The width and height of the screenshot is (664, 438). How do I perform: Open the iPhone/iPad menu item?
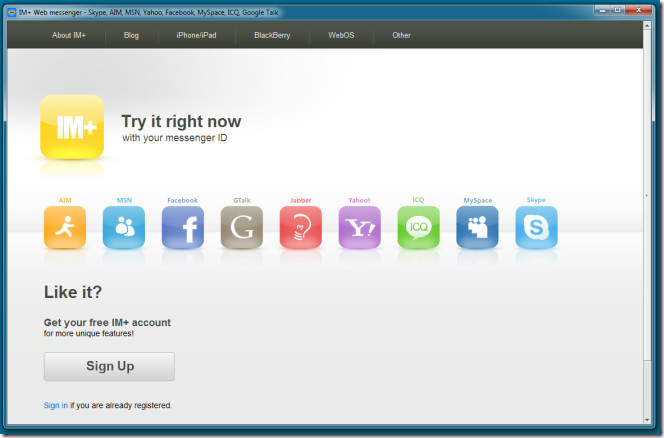(x=196, y=35)
